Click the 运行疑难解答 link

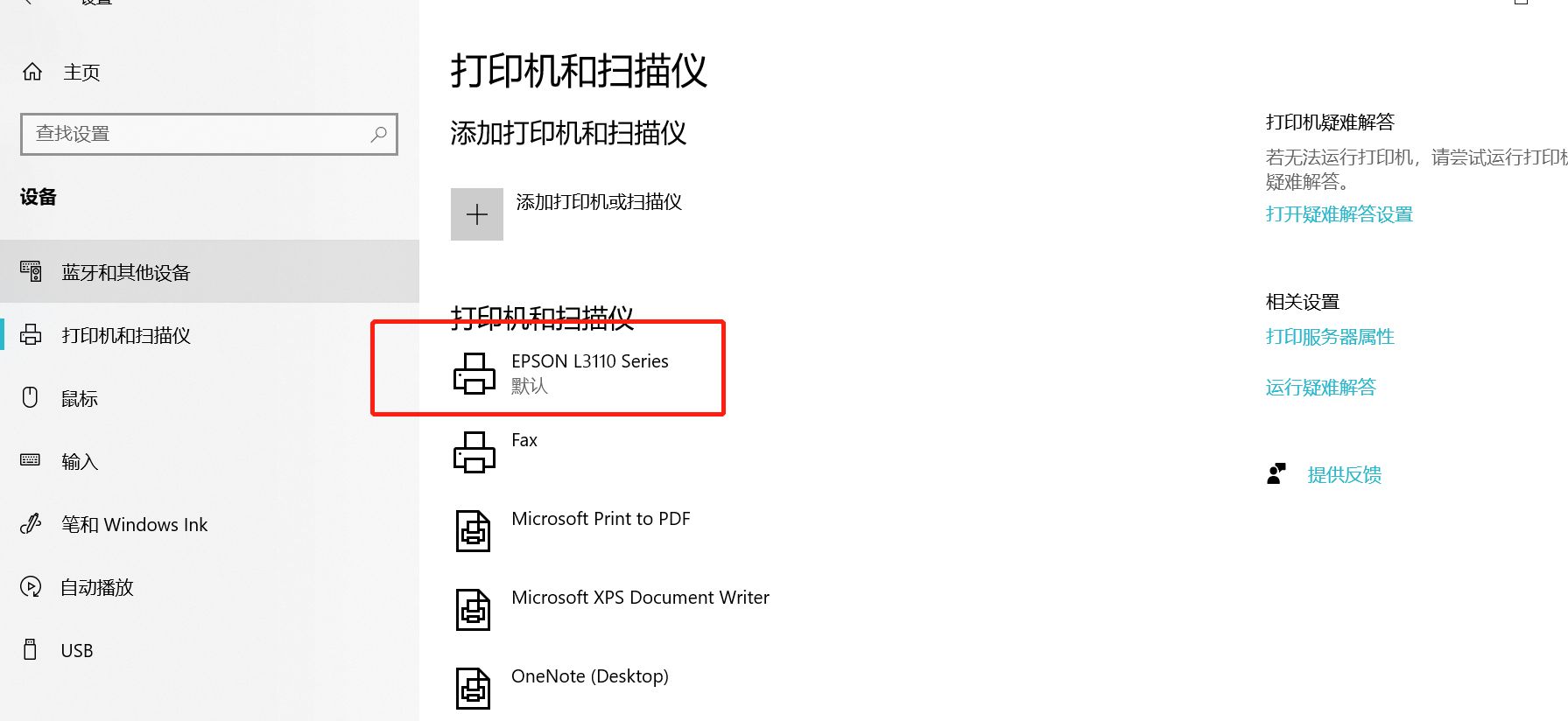pyautogui.click(x=1320, y=388)
